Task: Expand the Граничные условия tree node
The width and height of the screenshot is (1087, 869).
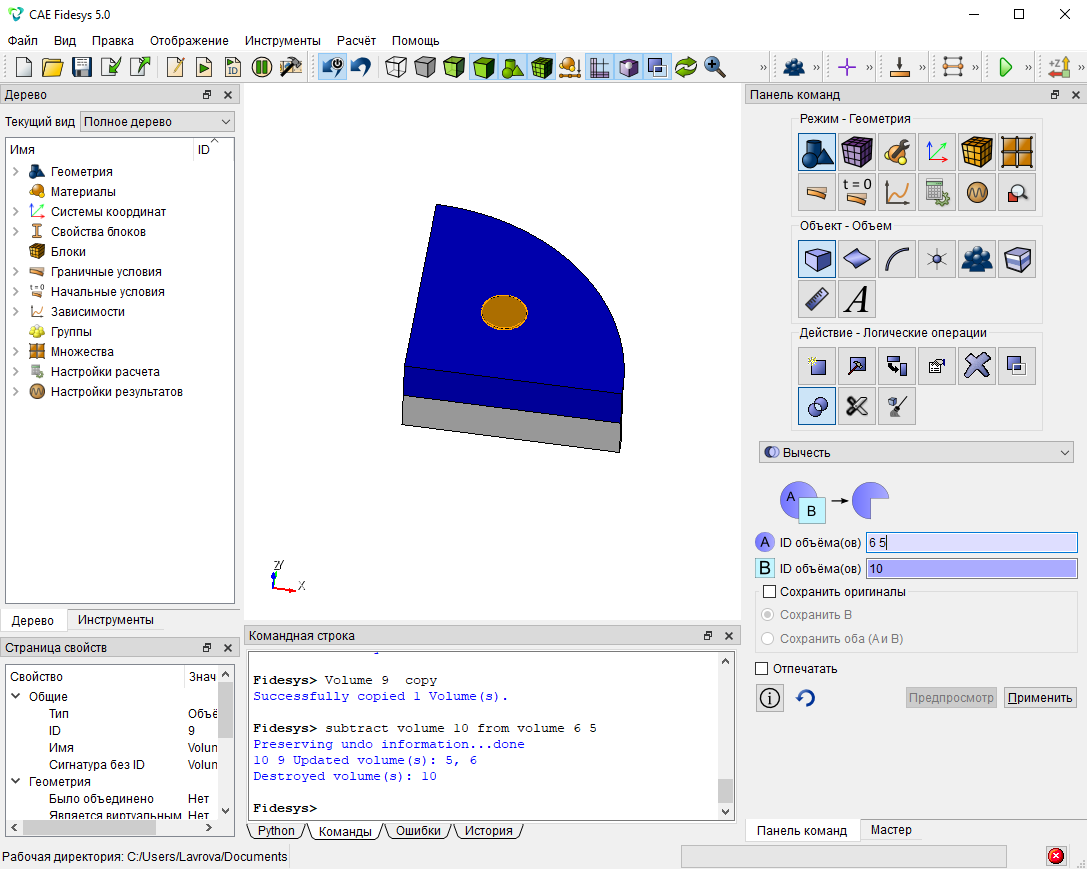Action: coord(15,272)
